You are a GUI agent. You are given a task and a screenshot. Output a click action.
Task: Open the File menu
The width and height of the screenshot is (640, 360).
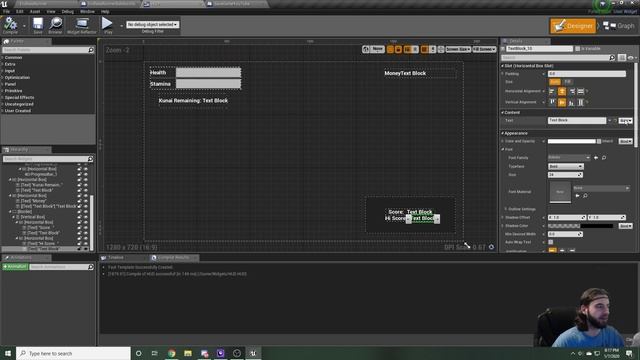[x=7, y=11]
